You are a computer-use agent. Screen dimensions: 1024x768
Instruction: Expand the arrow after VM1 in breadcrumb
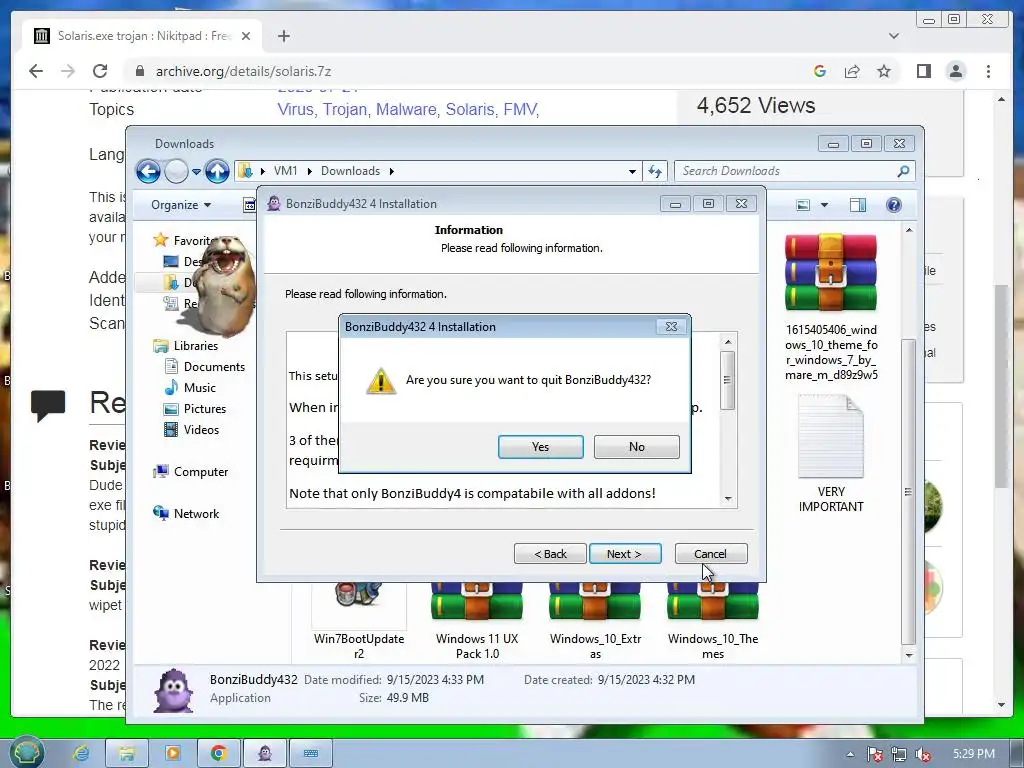(x=309, y=171)
